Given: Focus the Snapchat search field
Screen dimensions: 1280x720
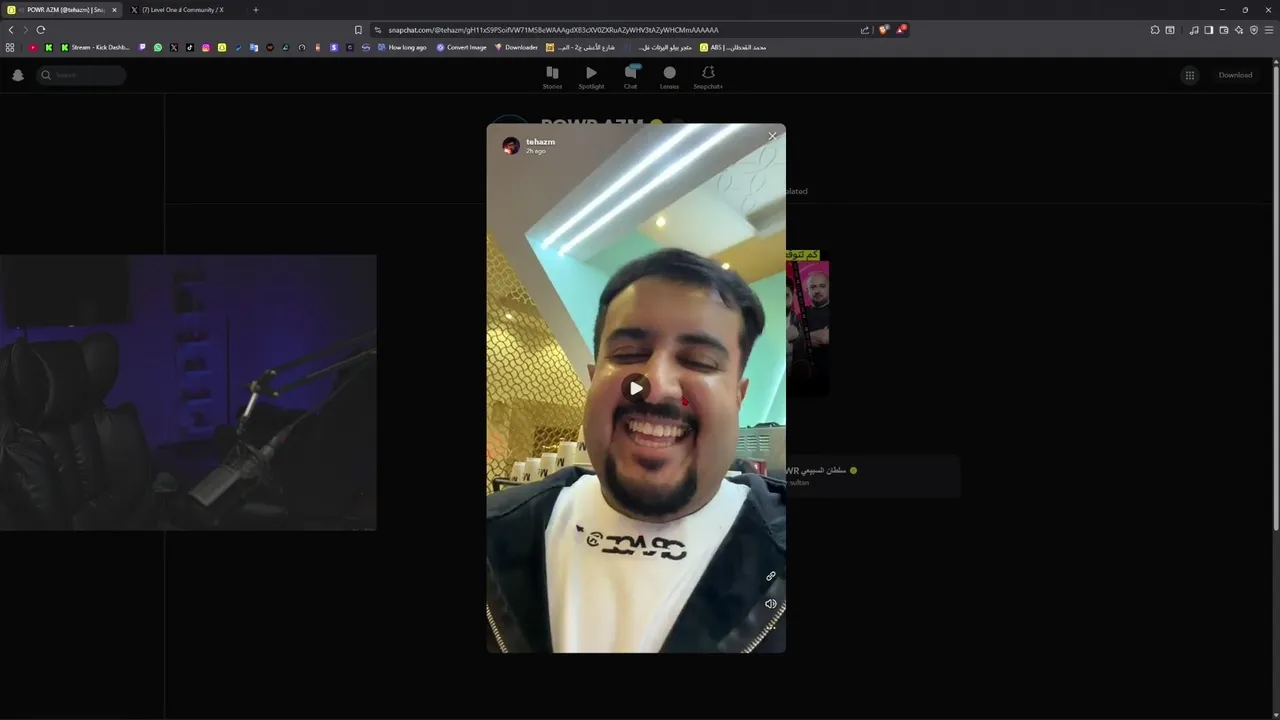Looking at the screenshot, I should pos(82,75).
